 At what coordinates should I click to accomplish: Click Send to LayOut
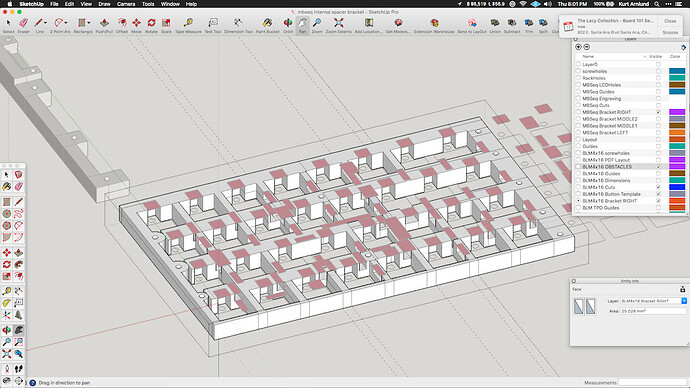pos(472,26)
